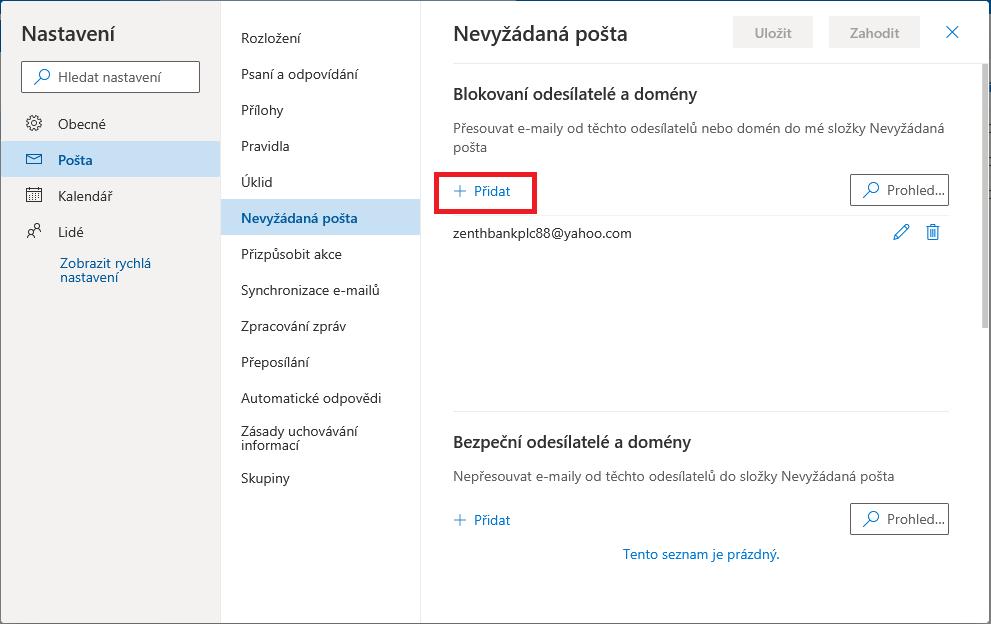Delete blocked sender with trash icon

pyautogui.click(x=933, y=232)
